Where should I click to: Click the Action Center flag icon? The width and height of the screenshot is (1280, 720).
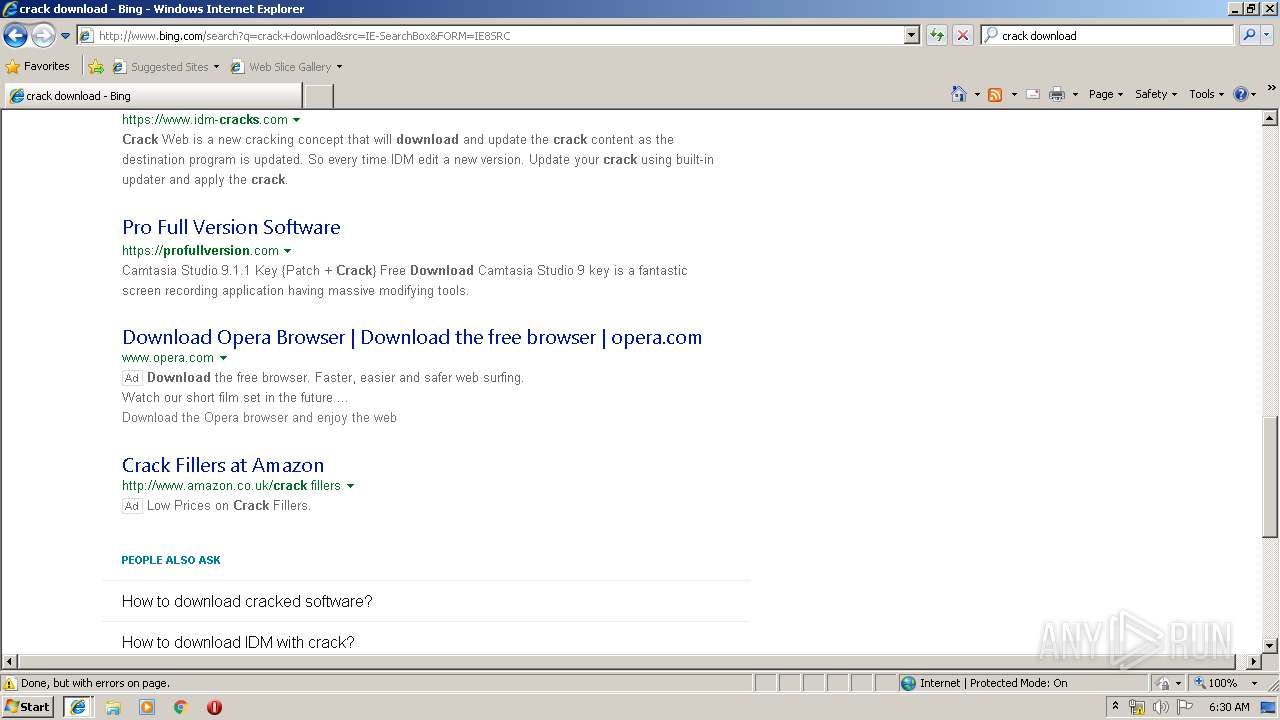point(1185,707)
